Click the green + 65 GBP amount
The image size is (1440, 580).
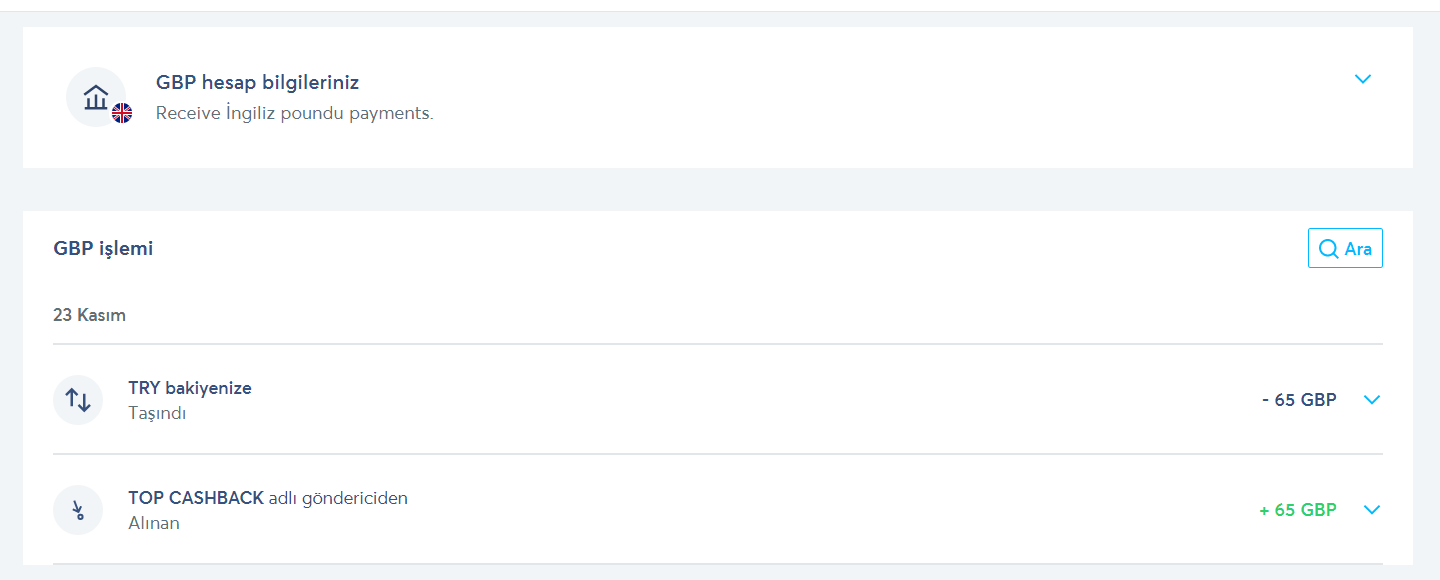[1297, 510]
